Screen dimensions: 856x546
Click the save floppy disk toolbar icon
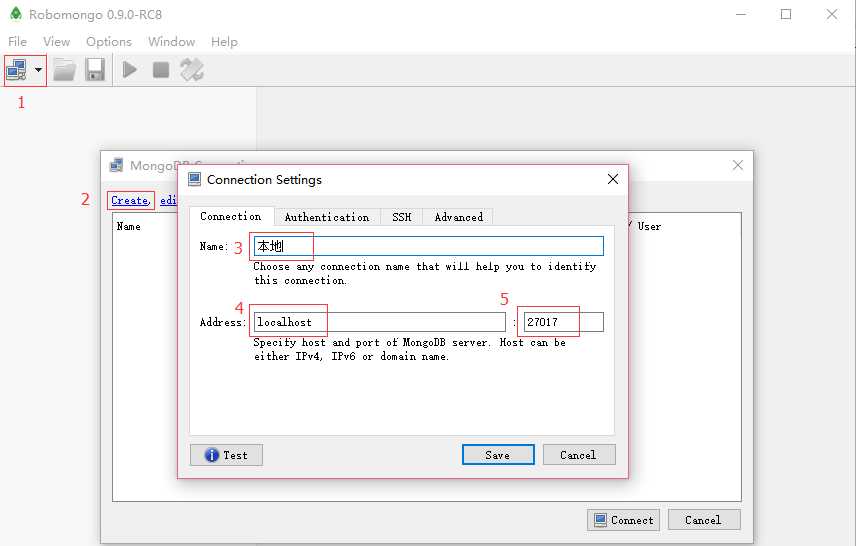tap(95, 70)
